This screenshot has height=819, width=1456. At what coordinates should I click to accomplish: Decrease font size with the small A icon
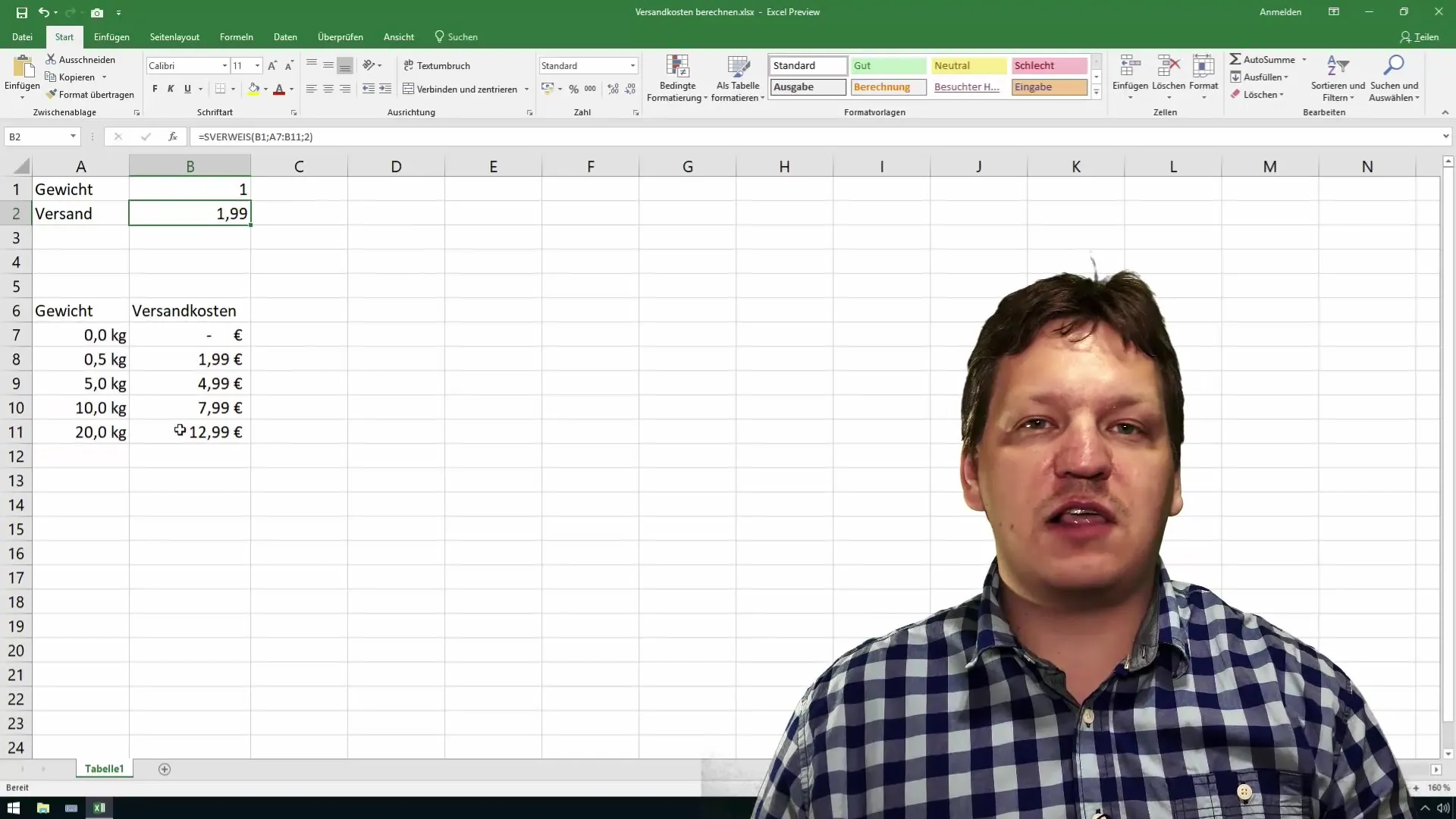click(289, 66)
